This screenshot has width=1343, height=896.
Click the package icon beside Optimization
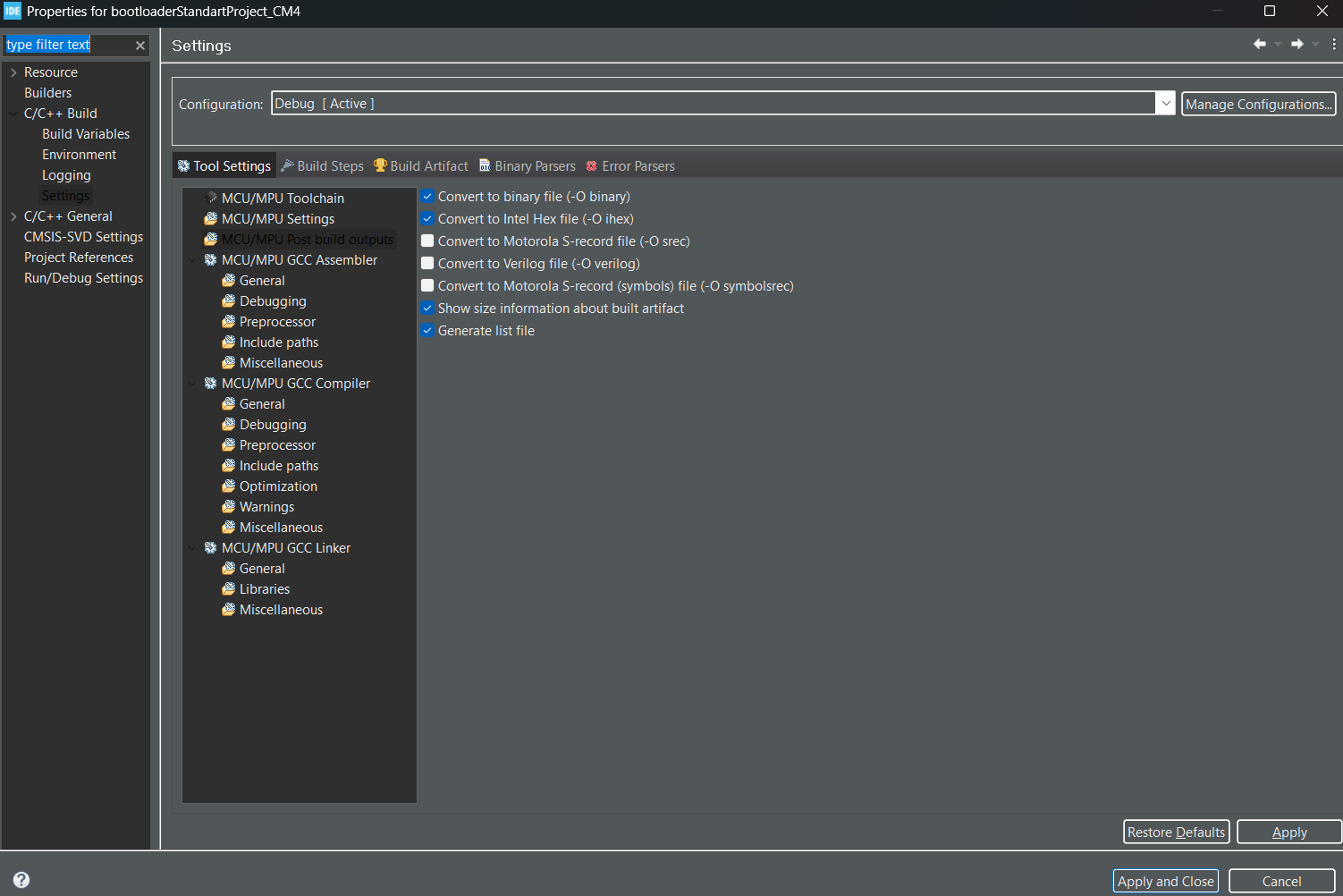pyautogui.click(x=230, y=486)
